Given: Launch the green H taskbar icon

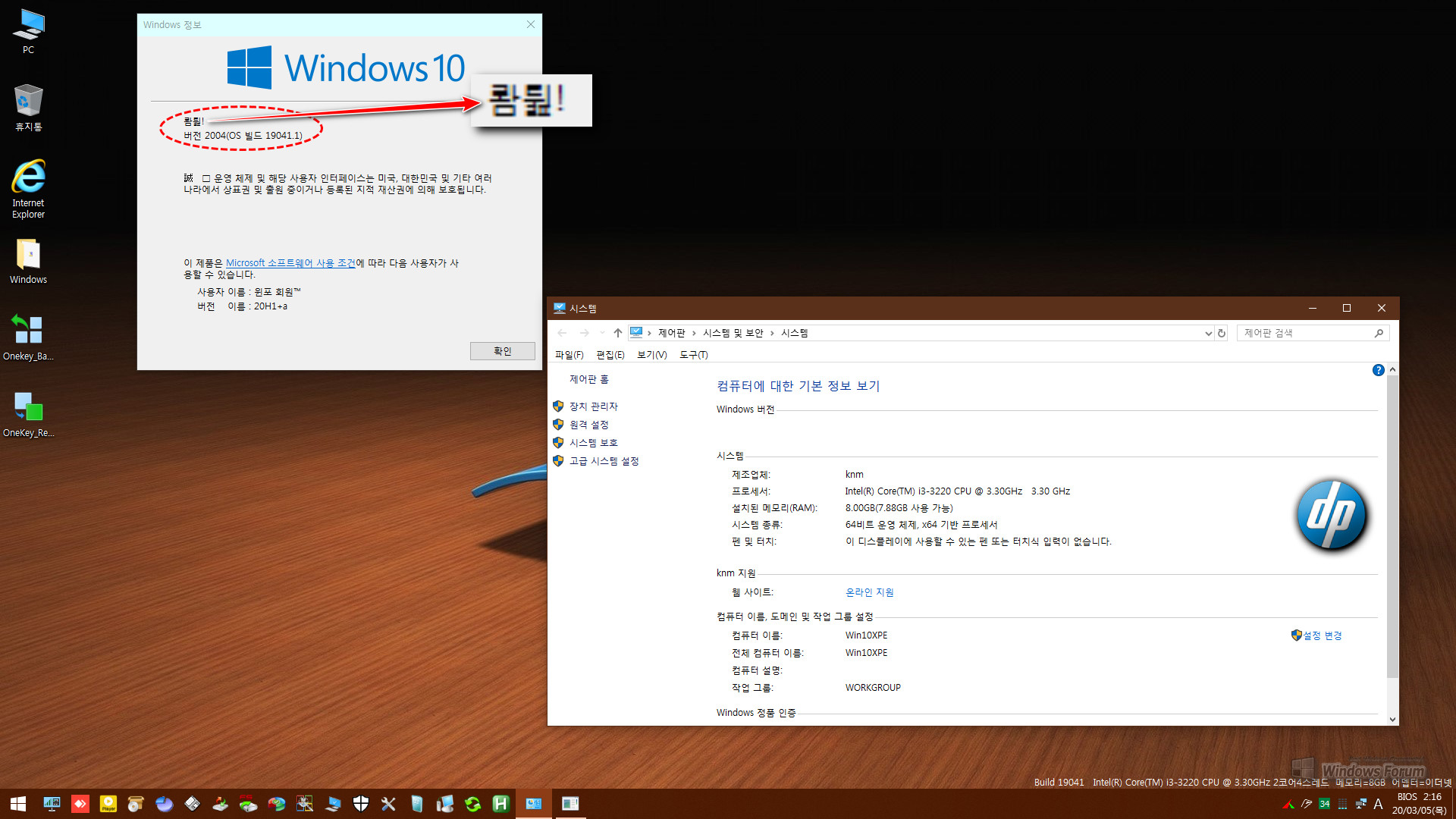Looking at the screenshot, I should [x=500, y=804].
